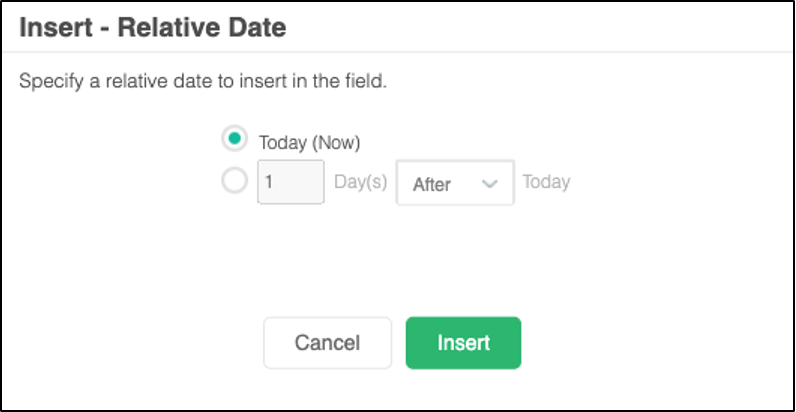The image size is (796, 412).
Task: Open the After dropdown menu
Action: (455, 183)
